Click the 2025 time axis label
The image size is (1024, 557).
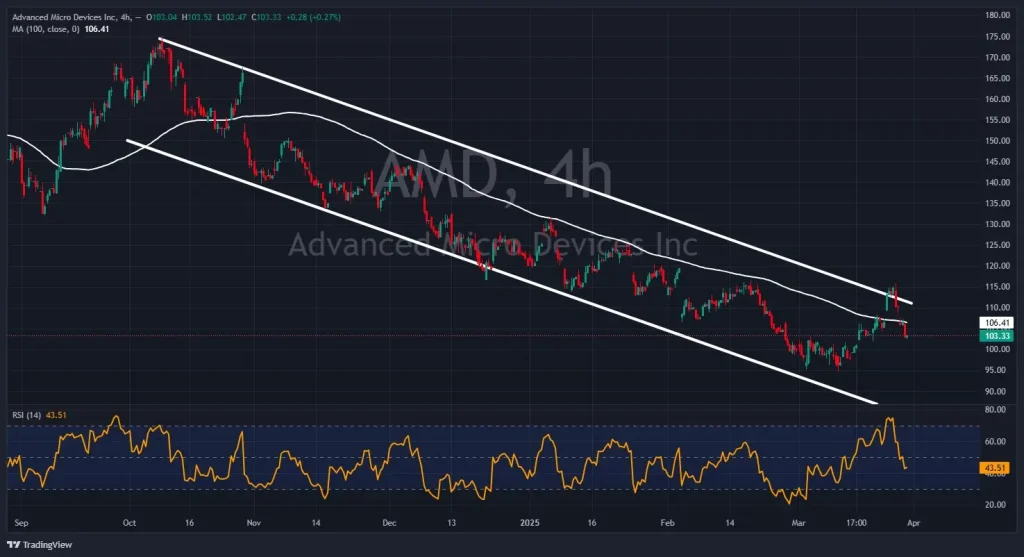[x=530, y=523]
